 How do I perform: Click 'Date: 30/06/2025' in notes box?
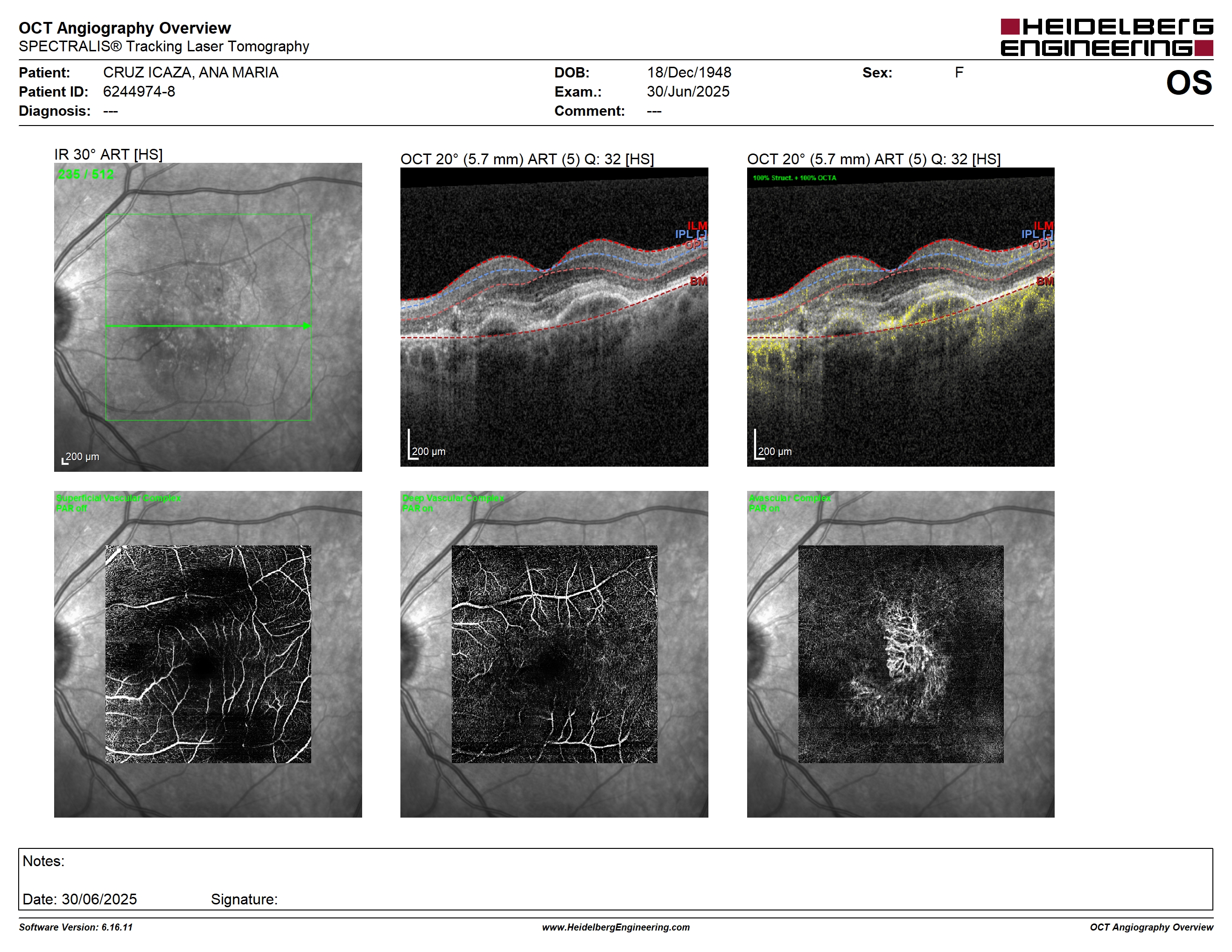79,899
